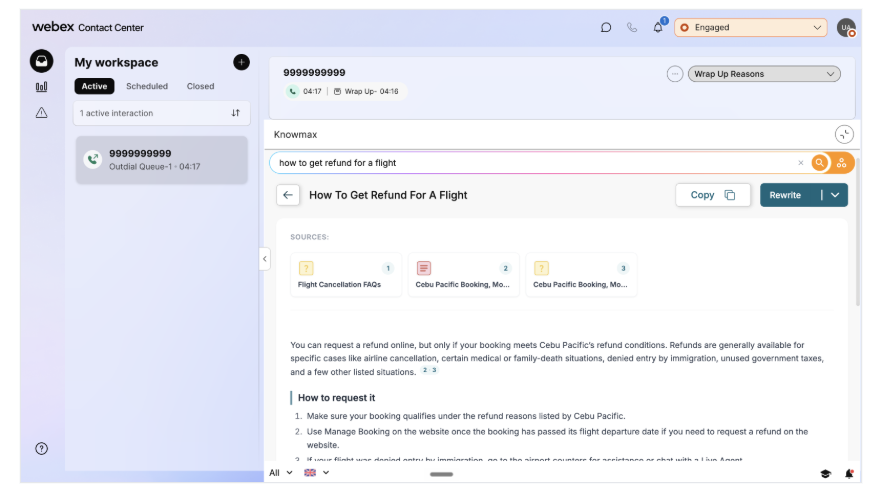Click the phone dialer icon in header
The image size is (875, 494).
tap(632, 27)
